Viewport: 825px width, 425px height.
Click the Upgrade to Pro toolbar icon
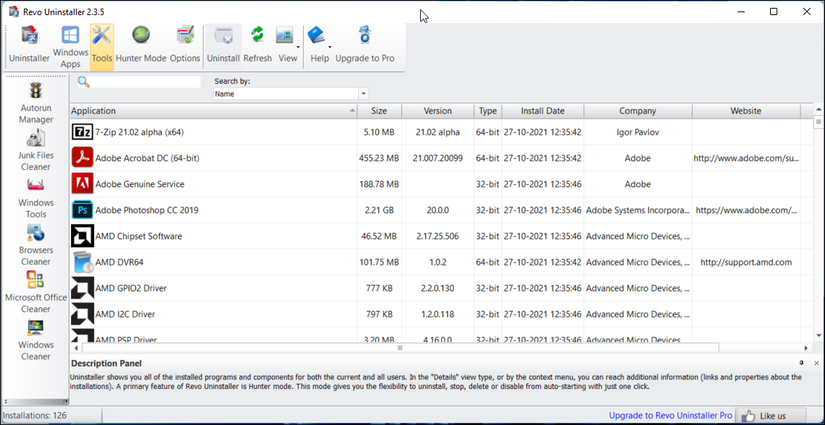tap(364, 46)
